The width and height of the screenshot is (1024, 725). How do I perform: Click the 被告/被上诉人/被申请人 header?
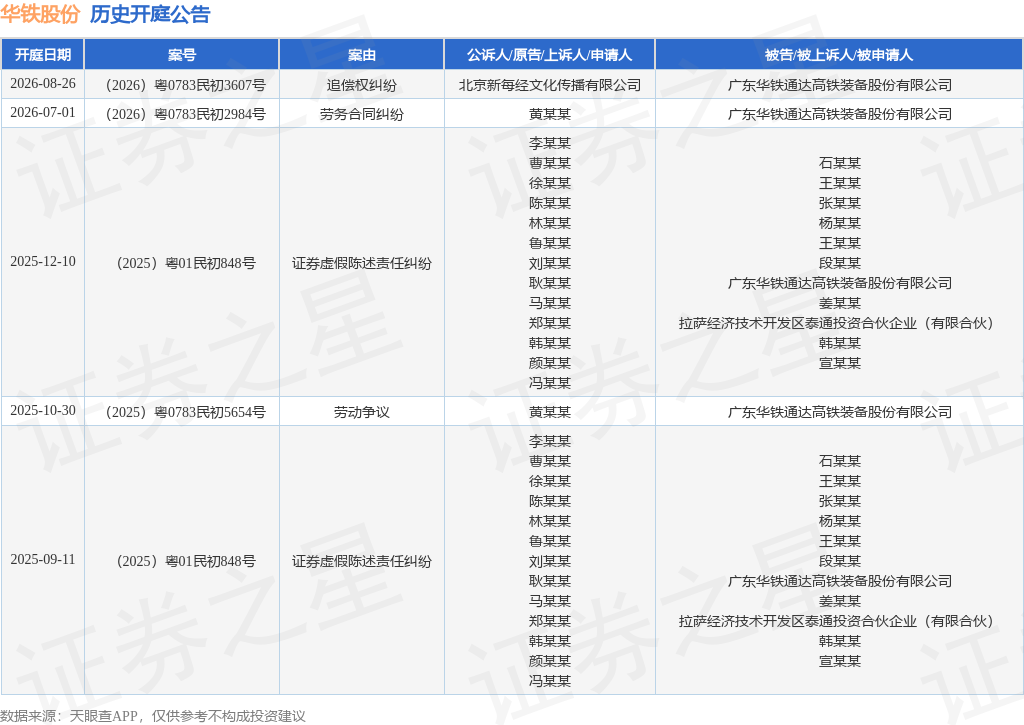point(839,54)
